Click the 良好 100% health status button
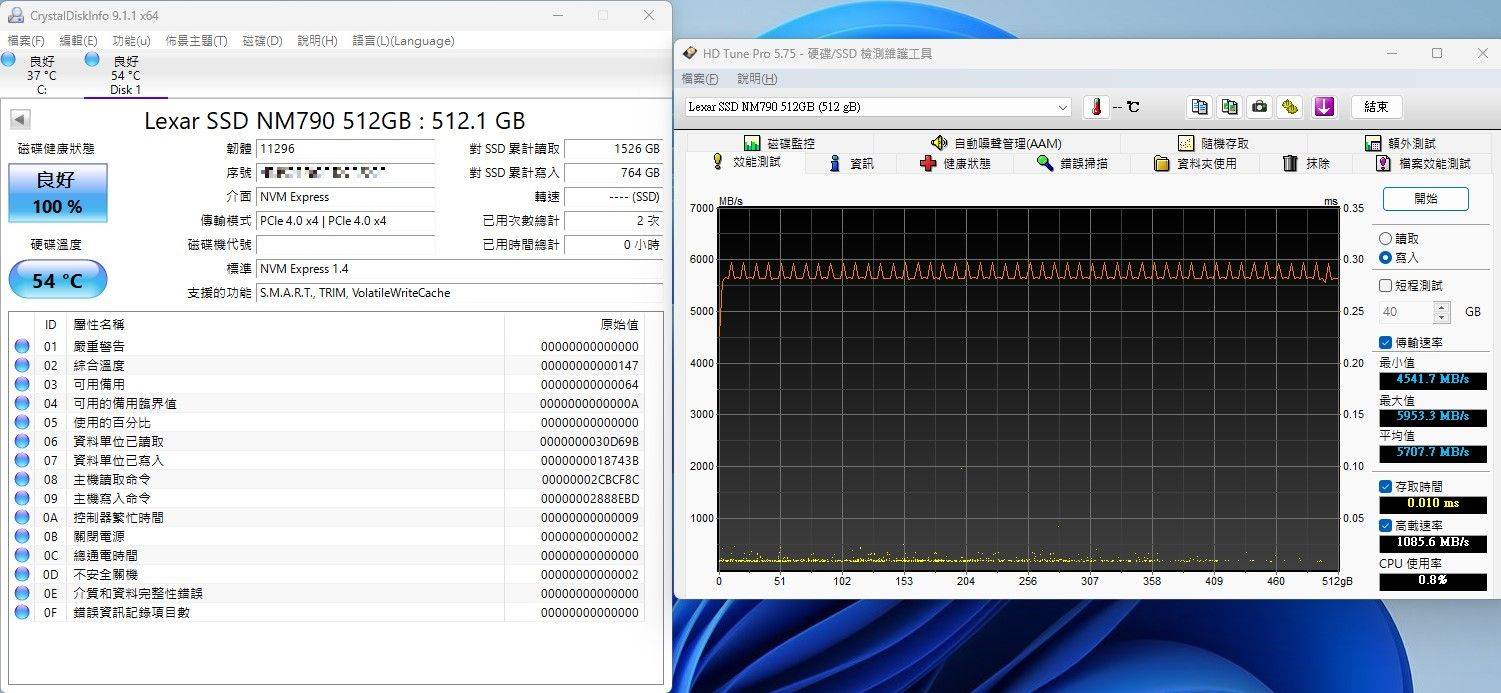1501x693 pixels. [x=57, y=193]
